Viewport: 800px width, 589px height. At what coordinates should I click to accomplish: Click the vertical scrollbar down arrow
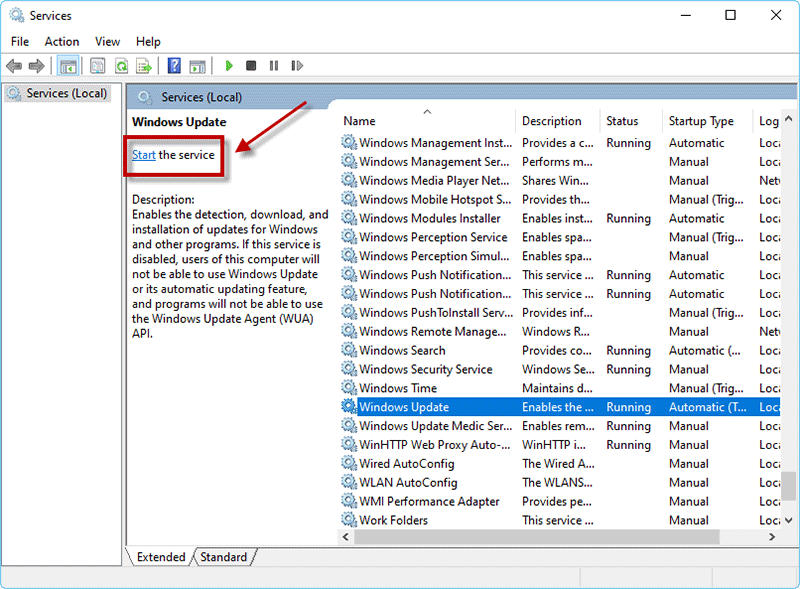coord(788,520)
